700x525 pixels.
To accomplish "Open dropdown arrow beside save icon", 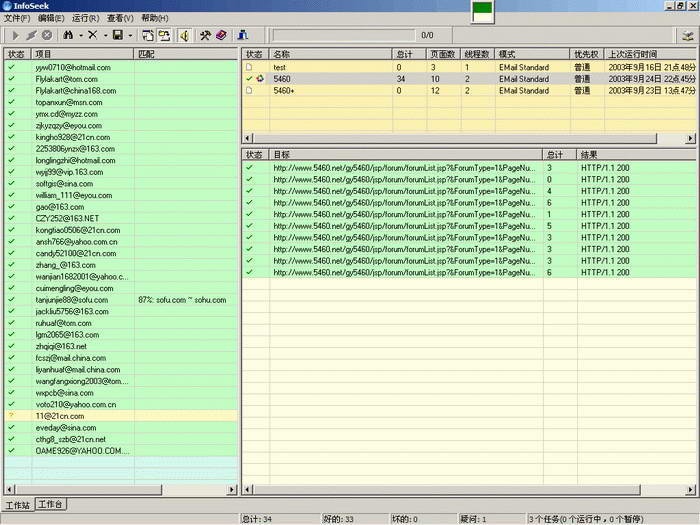I will tap(130, 35).
